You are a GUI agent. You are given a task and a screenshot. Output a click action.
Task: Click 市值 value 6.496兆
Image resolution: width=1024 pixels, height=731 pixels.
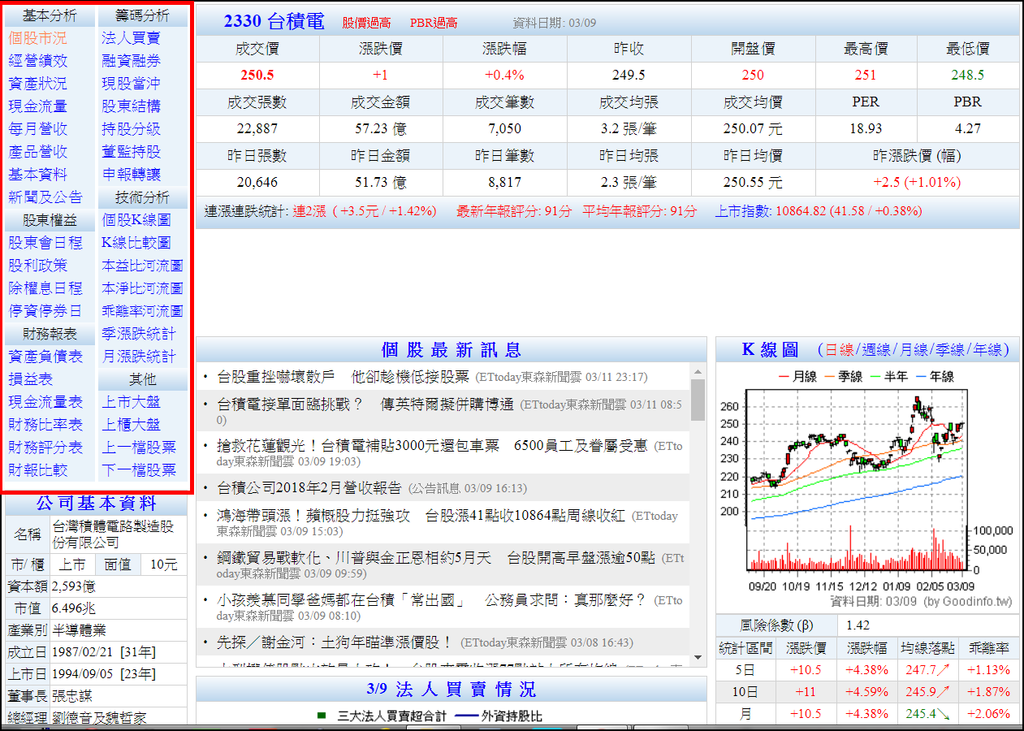(74, 609)
